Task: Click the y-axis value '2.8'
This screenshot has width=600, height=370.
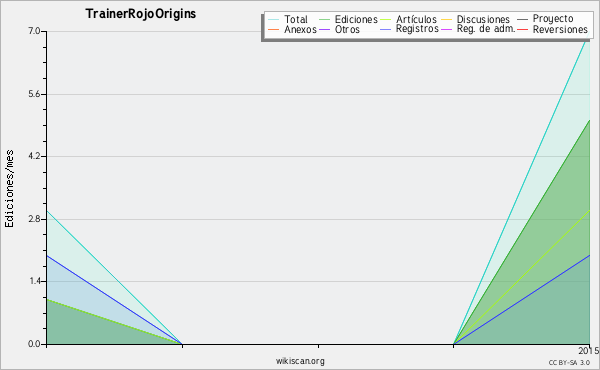Action: point(34,219)
